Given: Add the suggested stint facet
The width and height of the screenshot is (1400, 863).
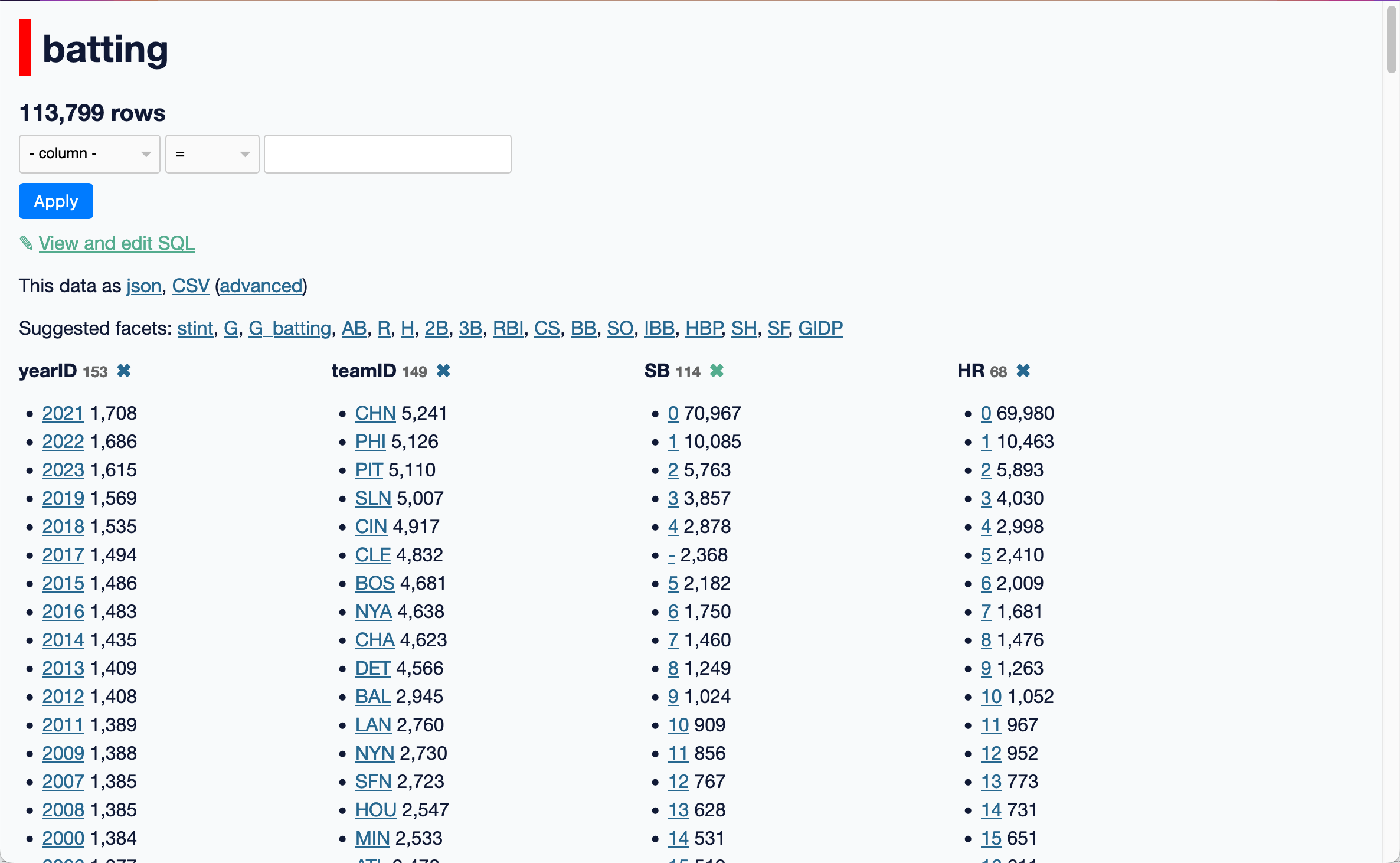Looking at the screenshot, I should coord(195,328).
